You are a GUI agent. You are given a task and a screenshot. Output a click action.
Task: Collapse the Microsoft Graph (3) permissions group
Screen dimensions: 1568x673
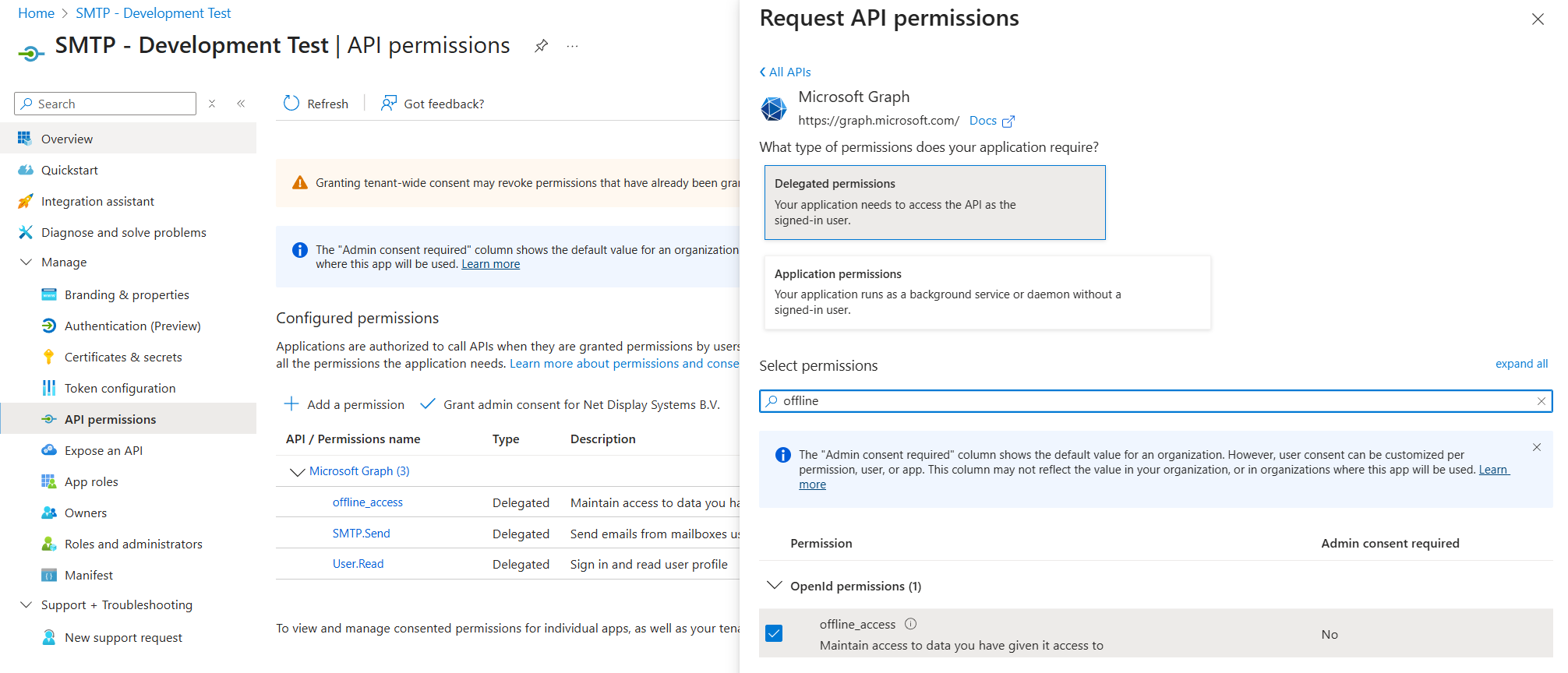[297, 472]
